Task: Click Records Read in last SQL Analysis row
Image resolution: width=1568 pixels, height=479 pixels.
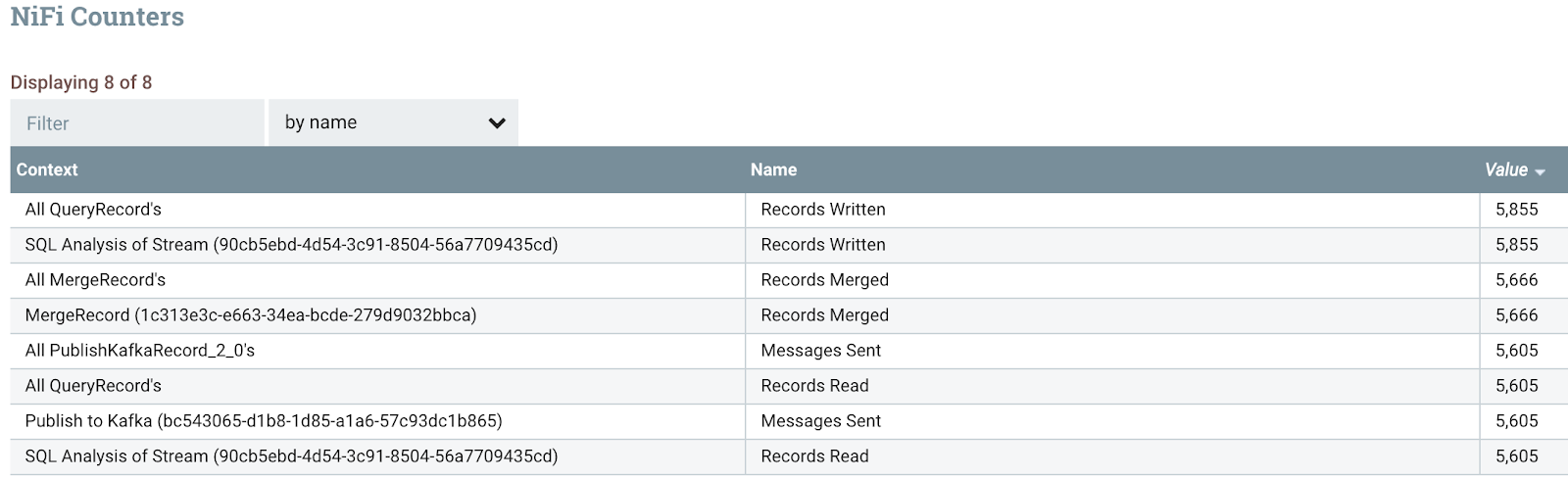Action: click(x=814, y=456)
